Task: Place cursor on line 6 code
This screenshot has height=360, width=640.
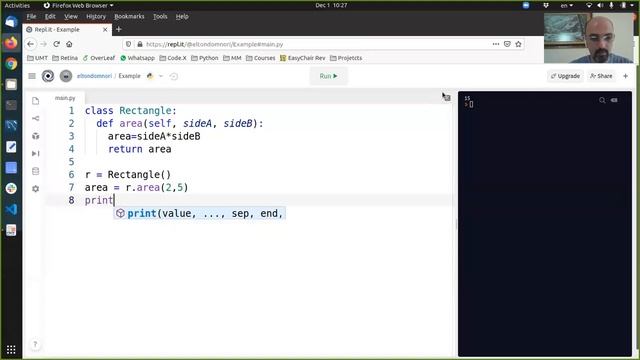Action: click(128, 175)
